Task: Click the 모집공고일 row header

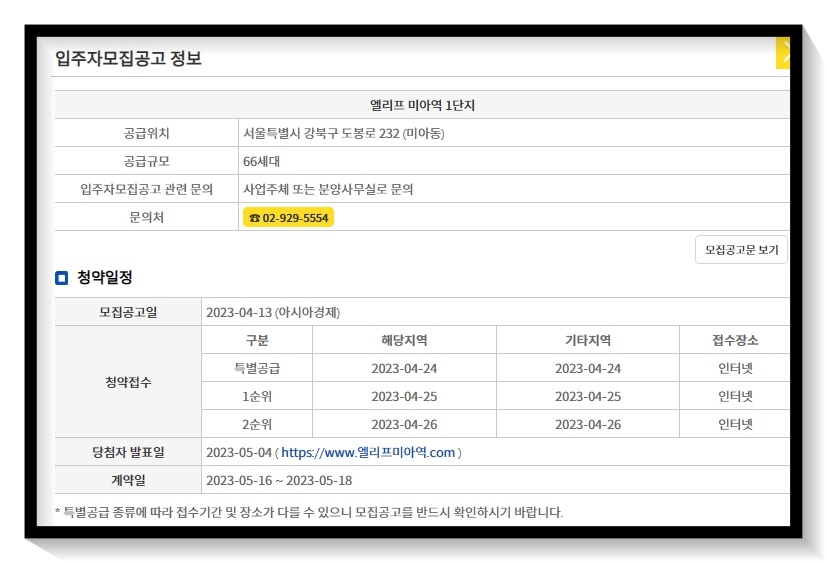Action: pos(128,312)
